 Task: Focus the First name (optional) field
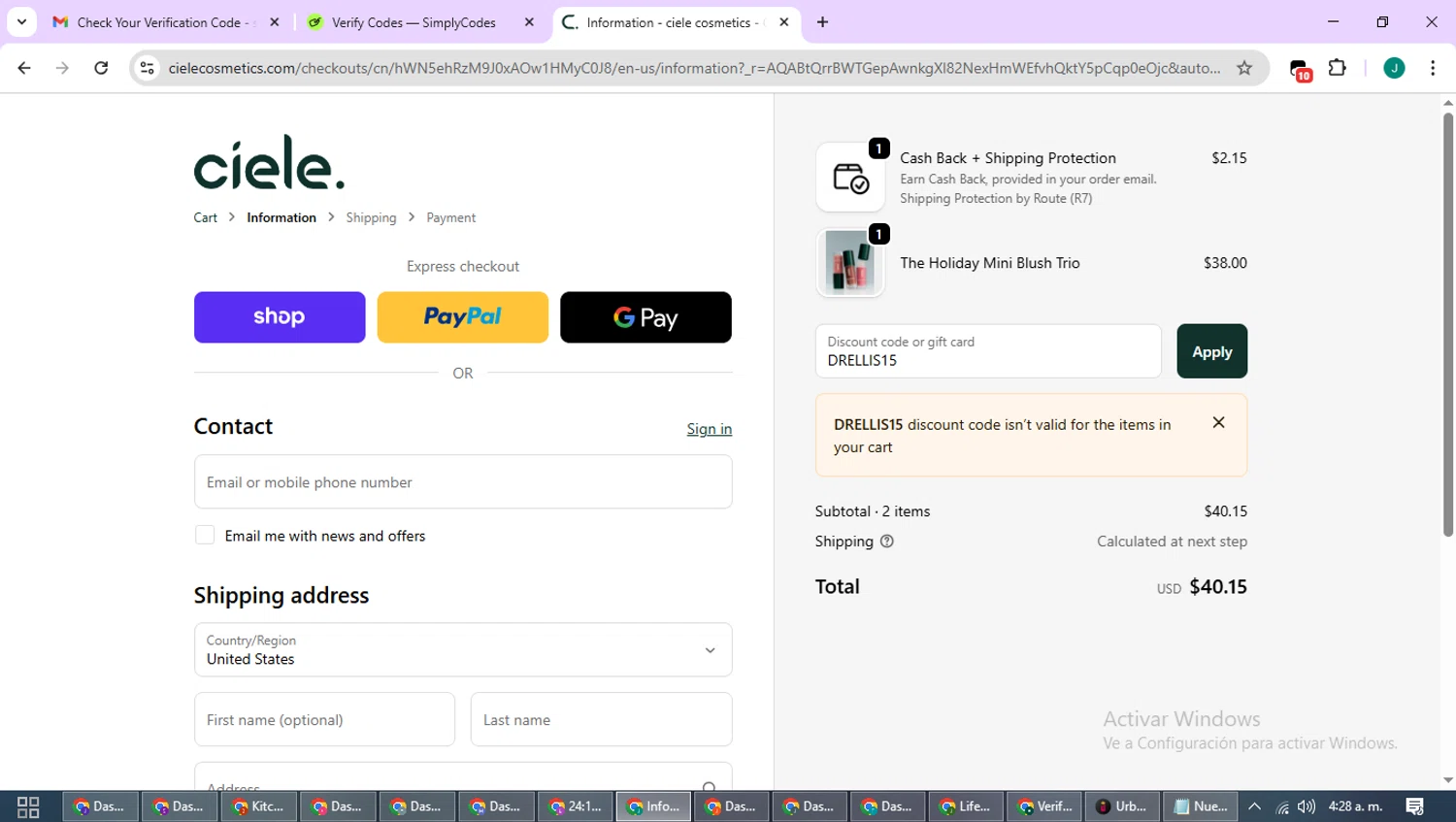pyautogui.click(x=324, y=719)
